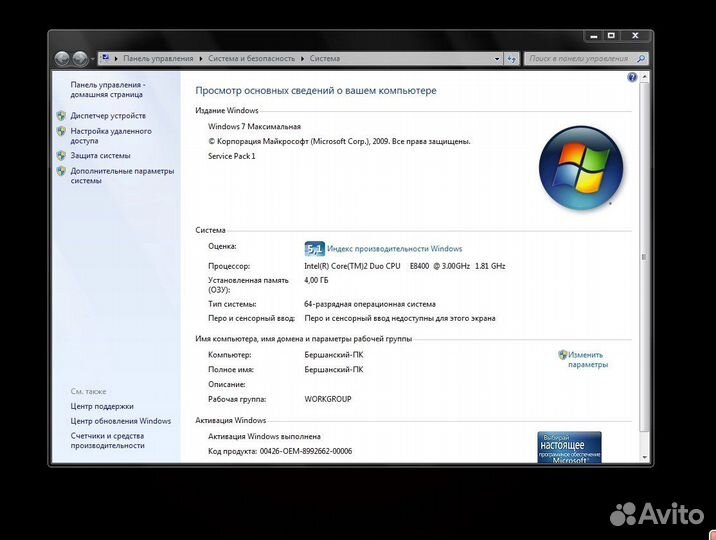Viewport: 716px width, 540px height.
Task: Select the Windows 7 Максимальная text
Action: point(254,126)
